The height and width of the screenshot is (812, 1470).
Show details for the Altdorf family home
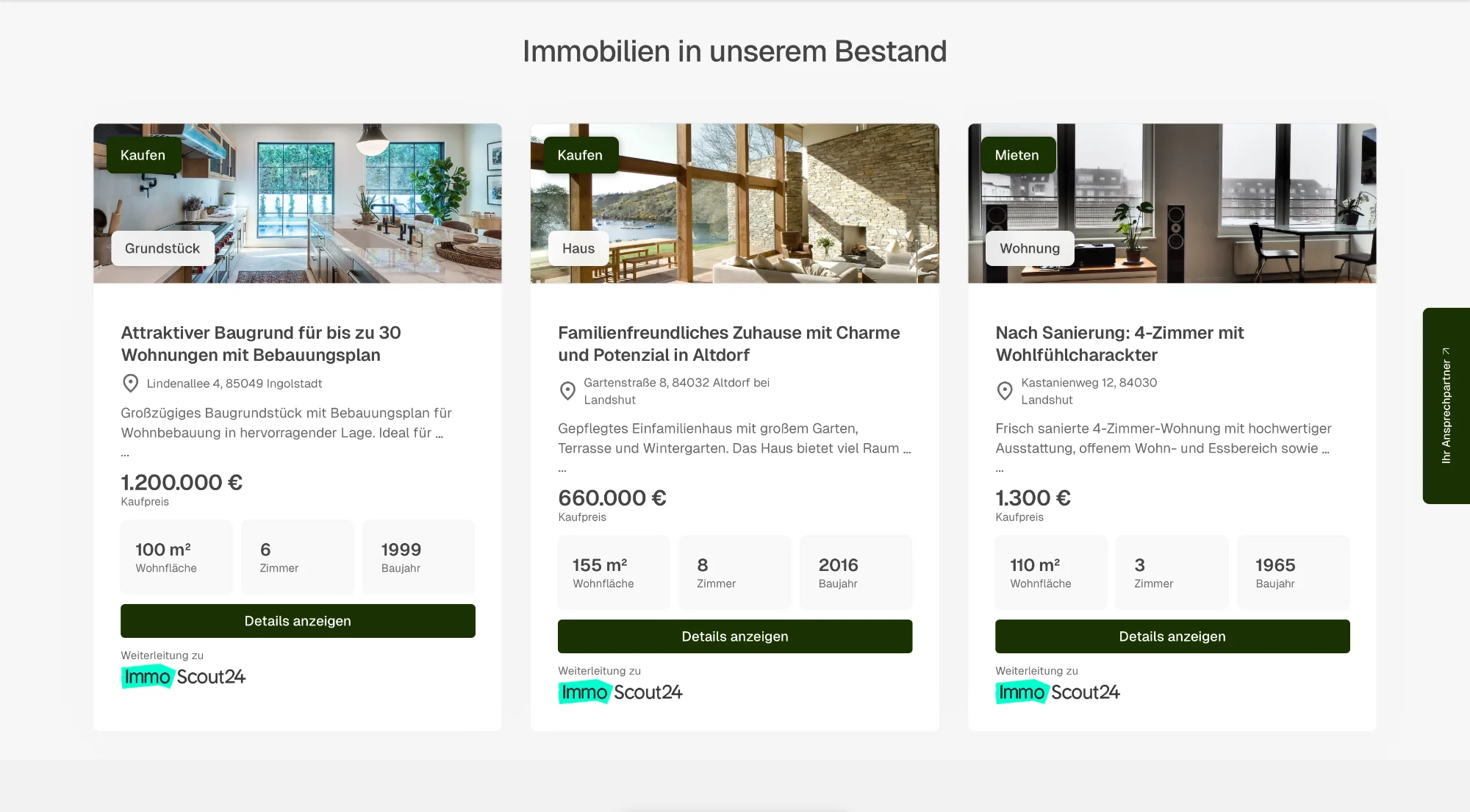(x=734, y=636)
